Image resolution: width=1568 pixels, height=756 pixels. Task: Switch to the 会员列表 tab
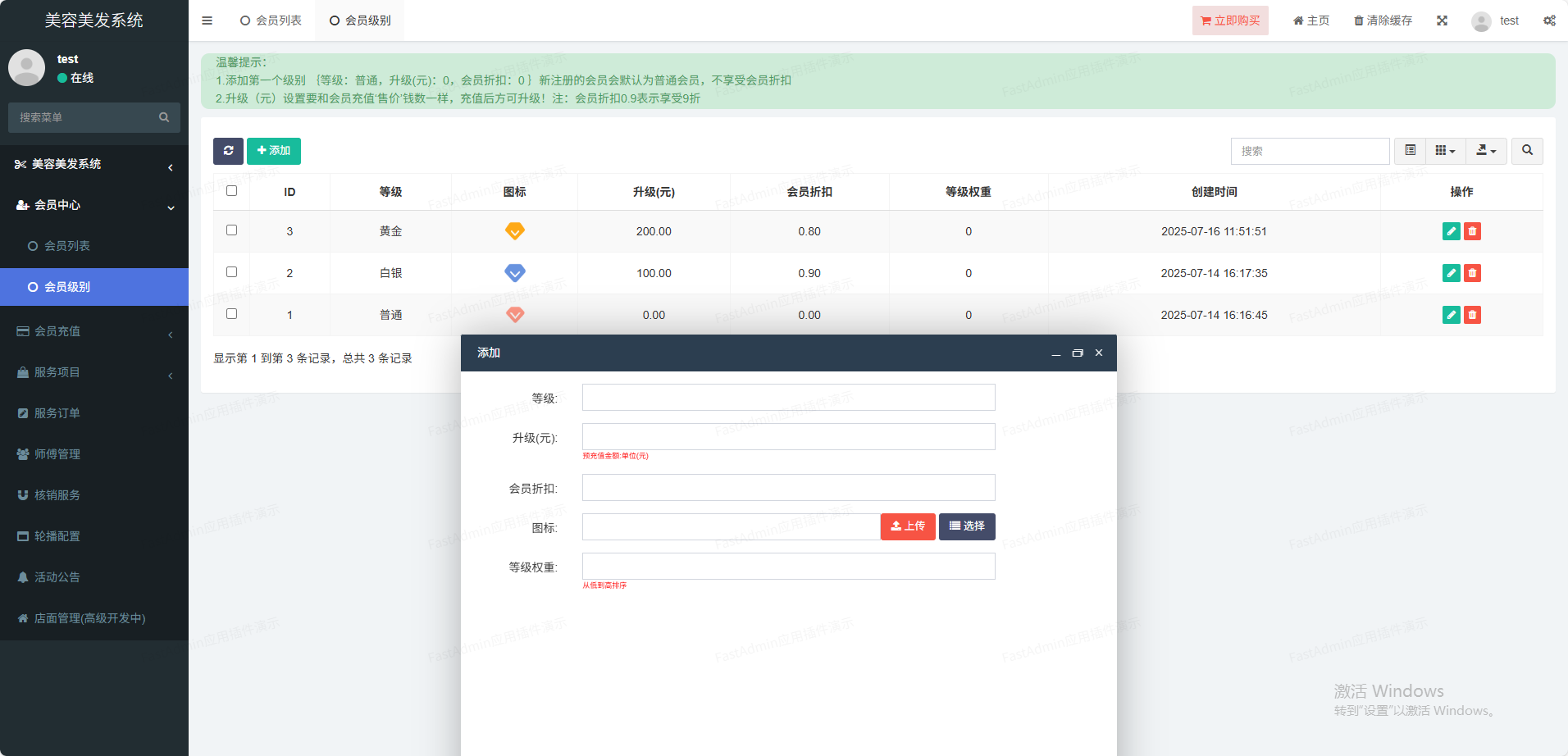[271, 20]
